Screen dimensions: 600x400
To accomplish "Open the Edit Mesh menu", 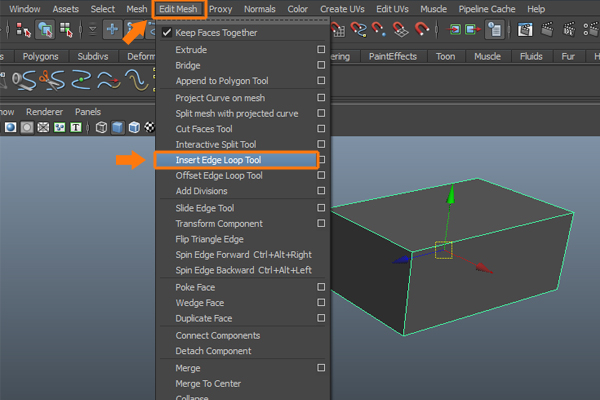I will click(x=180, y=9).
